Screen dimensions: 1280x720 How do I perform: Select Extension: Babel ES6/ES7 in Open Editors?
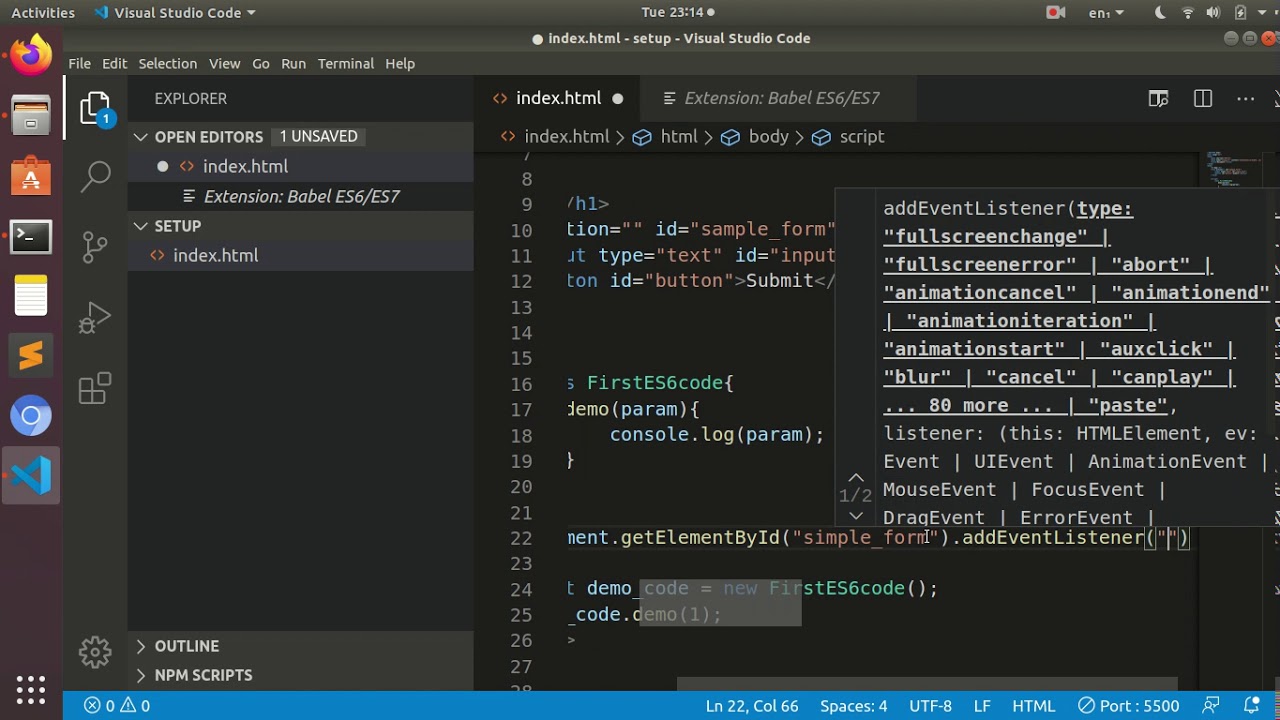[300, 196]
